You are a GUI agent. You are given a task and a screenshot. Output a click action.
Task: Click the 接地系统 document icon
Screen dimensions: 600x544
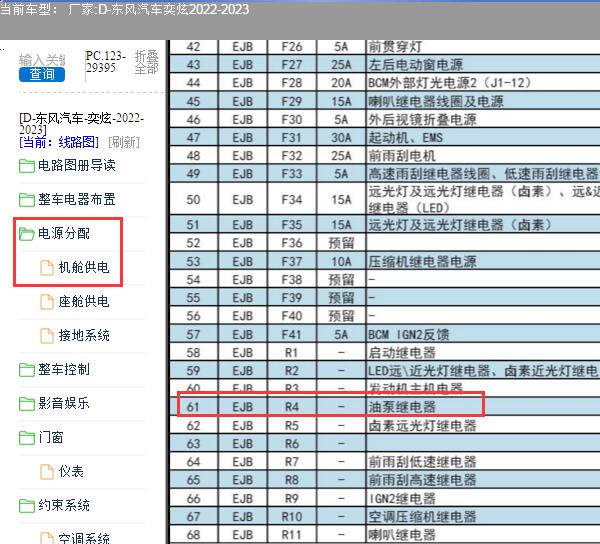(x=47, y=336)
